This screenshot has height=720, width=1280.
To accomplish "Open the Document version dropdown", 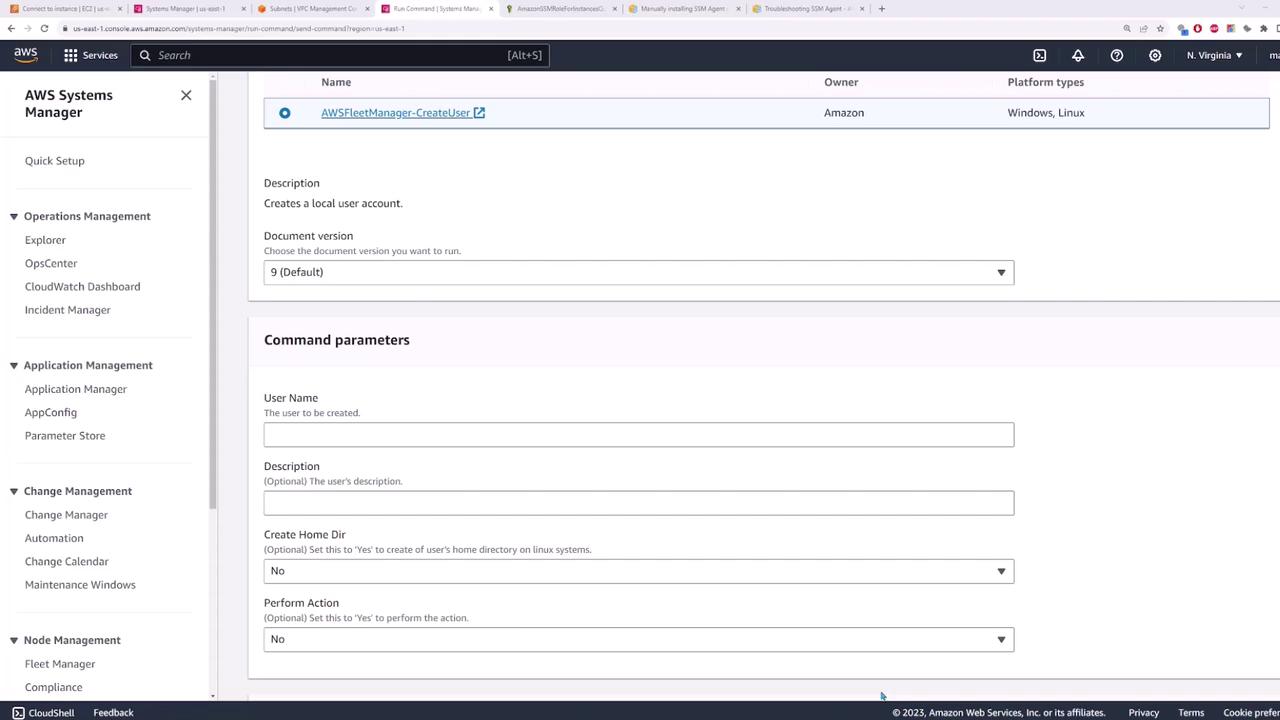I will click(639, 272).
